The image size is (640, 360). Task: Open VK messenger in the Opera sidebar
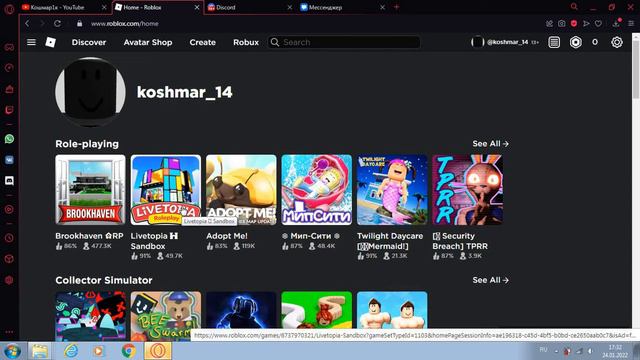click(x=9, y=160)
